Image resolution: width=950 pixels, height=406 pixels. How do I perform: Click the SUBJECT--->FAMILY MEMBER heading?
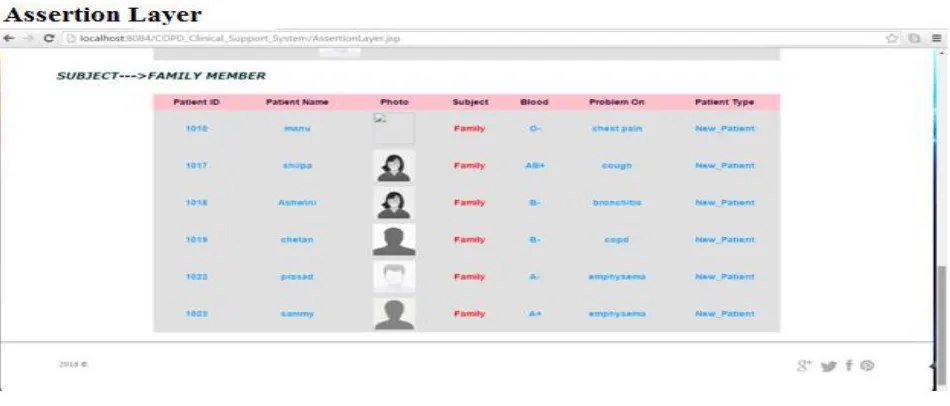[161, 76]
